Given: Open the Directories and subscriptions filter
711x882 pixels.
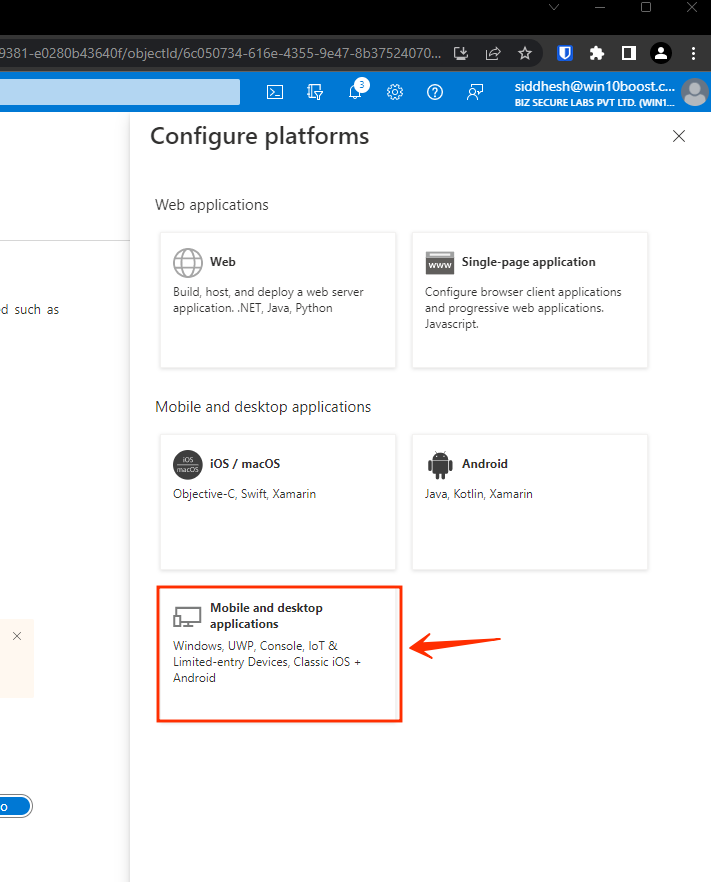Looking at the screenshot, I should [315, 92].
